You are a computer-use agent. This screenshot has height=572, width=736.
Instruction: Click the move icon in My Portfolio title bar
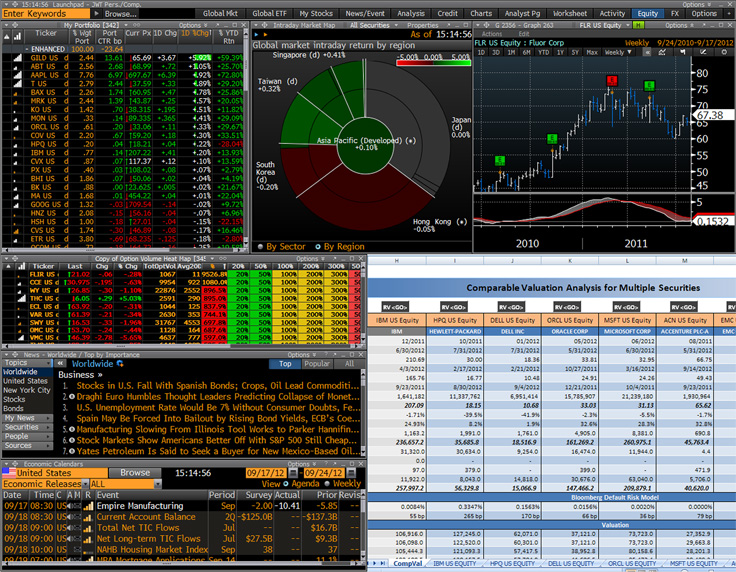click(x=15, y=25)
